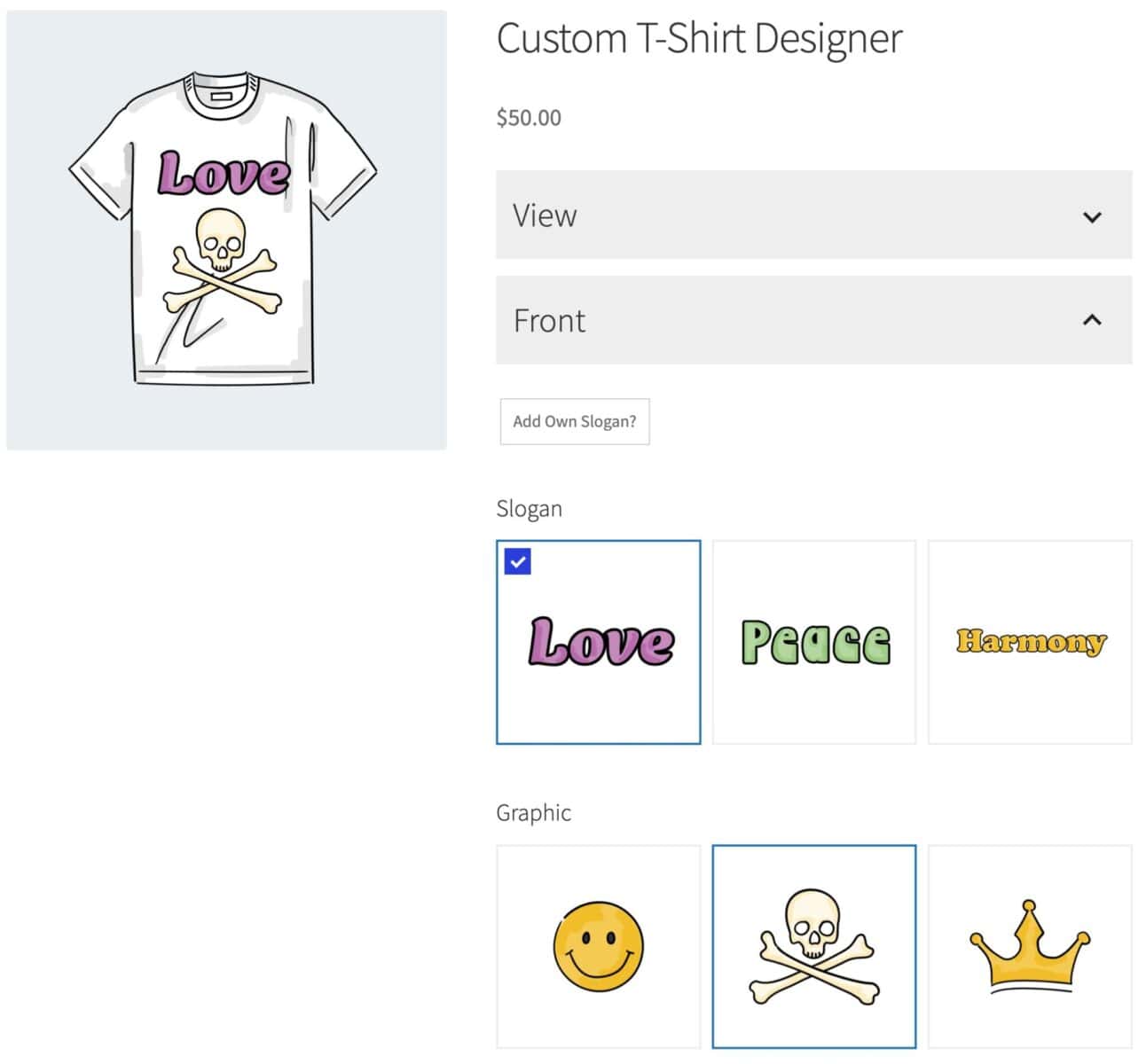The image size is (1146, 1064).
Task: Click the skull printed on the shirt preview
Action: point(220,239)
